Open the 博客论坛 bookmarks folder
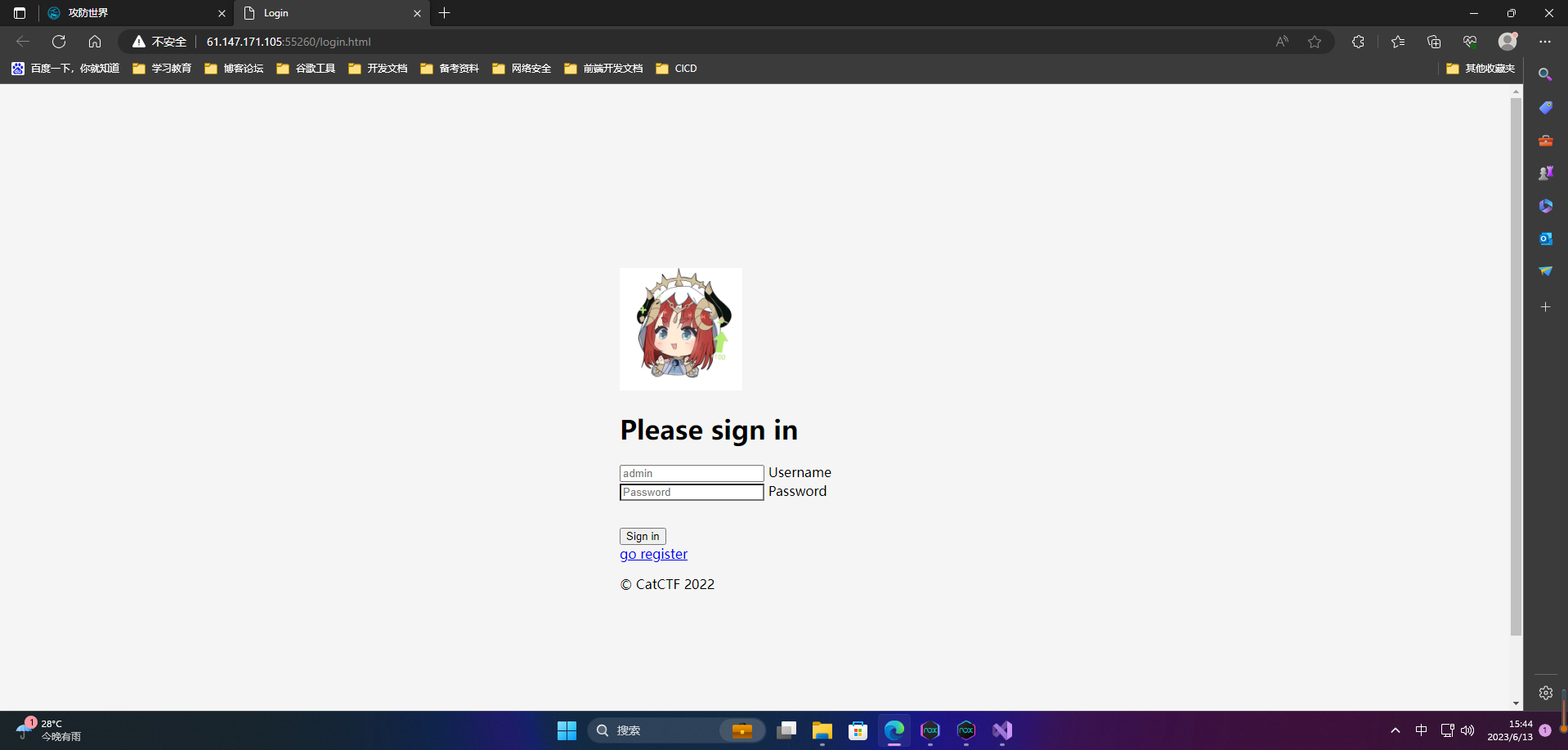The height and width of the screenshot is (750, 1568). [x=234, y=69]
